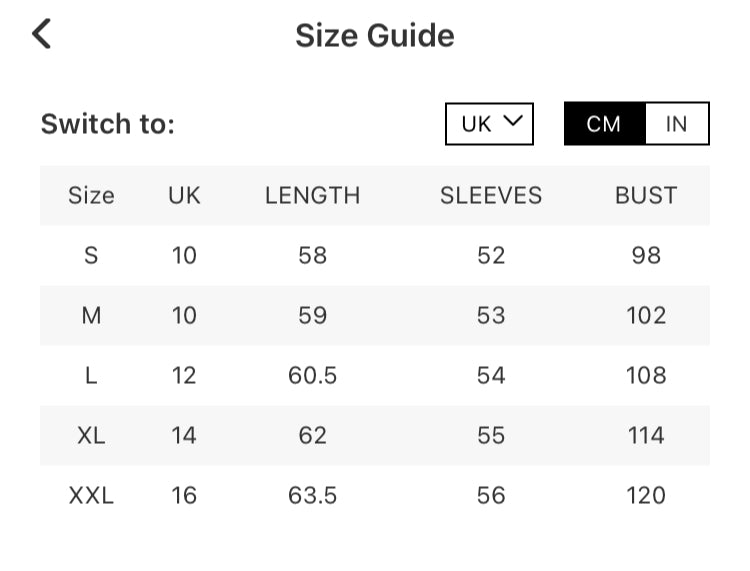Select the S size row label
750x571 pixels.
click(91, 255)
